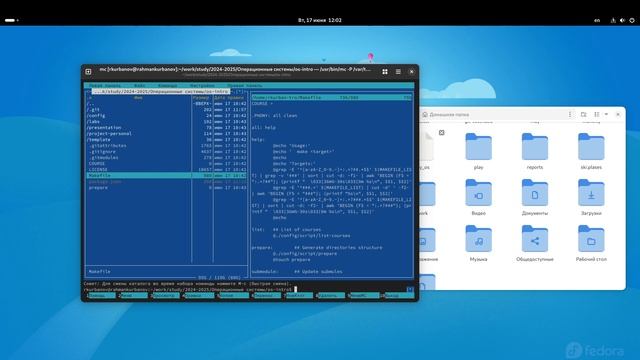640x360 pixels.
Task: Click the home icon in Files path bar
Action: (x=425, y=115)
